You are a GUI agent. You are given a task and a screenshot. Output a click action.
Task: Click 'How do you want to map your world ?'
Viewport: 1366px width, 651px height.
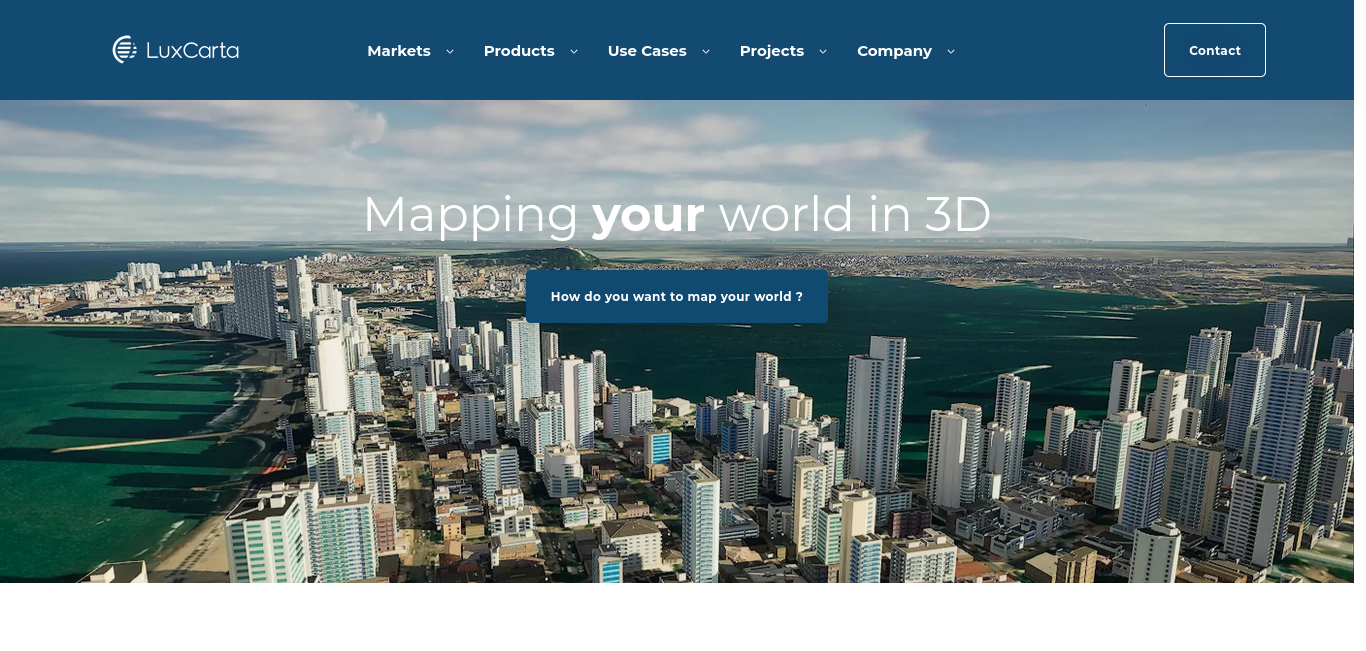click(677, 296)
